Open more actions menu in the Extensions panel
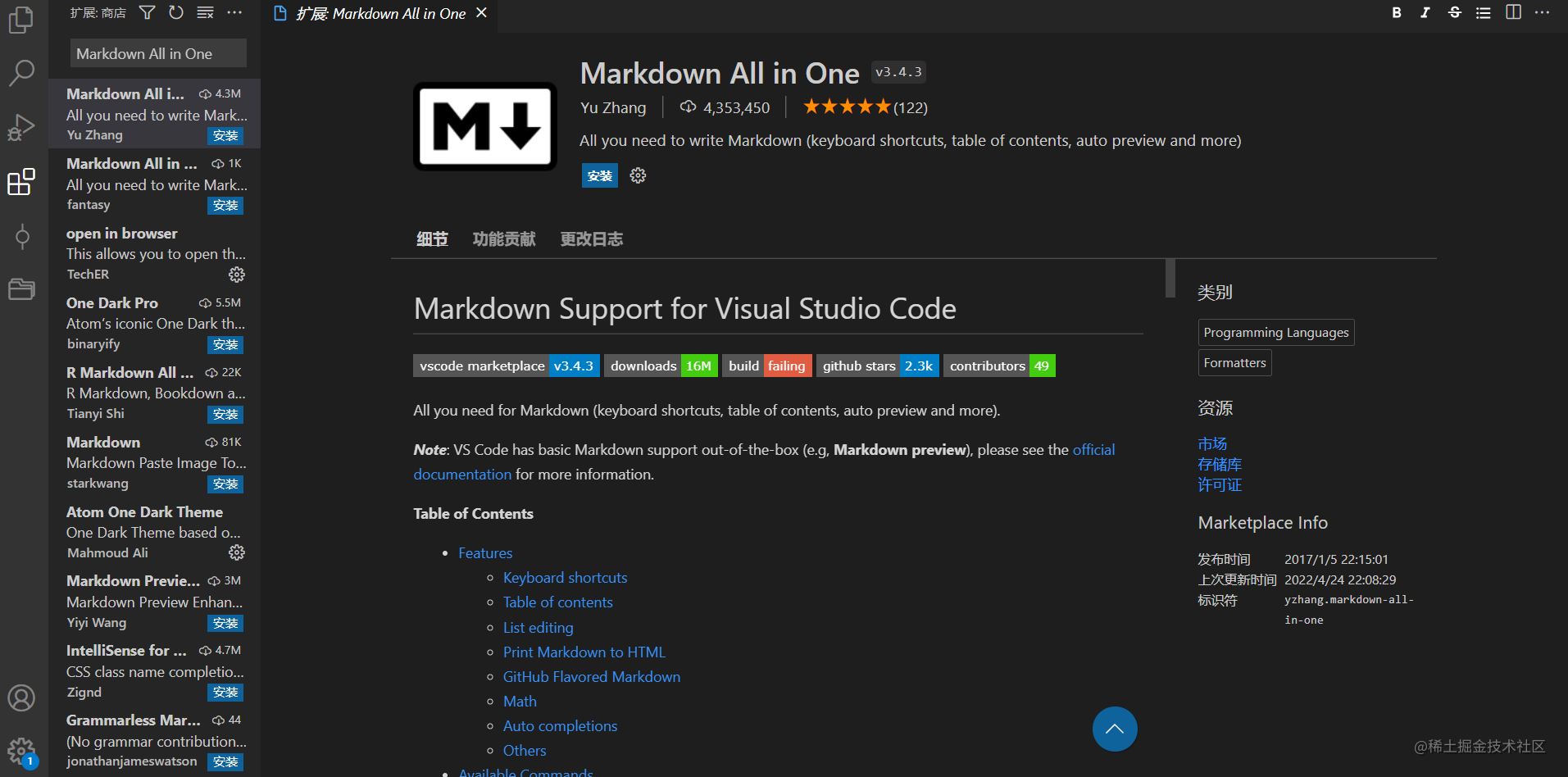The image size is (1568, 777). 234,12
